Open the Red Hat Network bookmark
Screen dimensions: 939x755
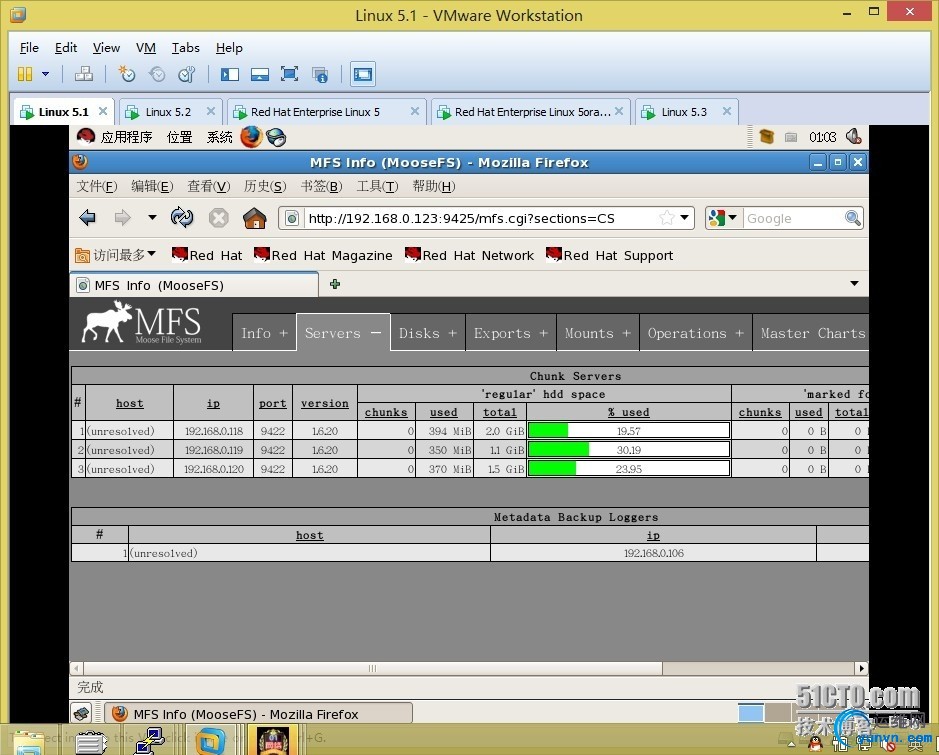(470, 255)
